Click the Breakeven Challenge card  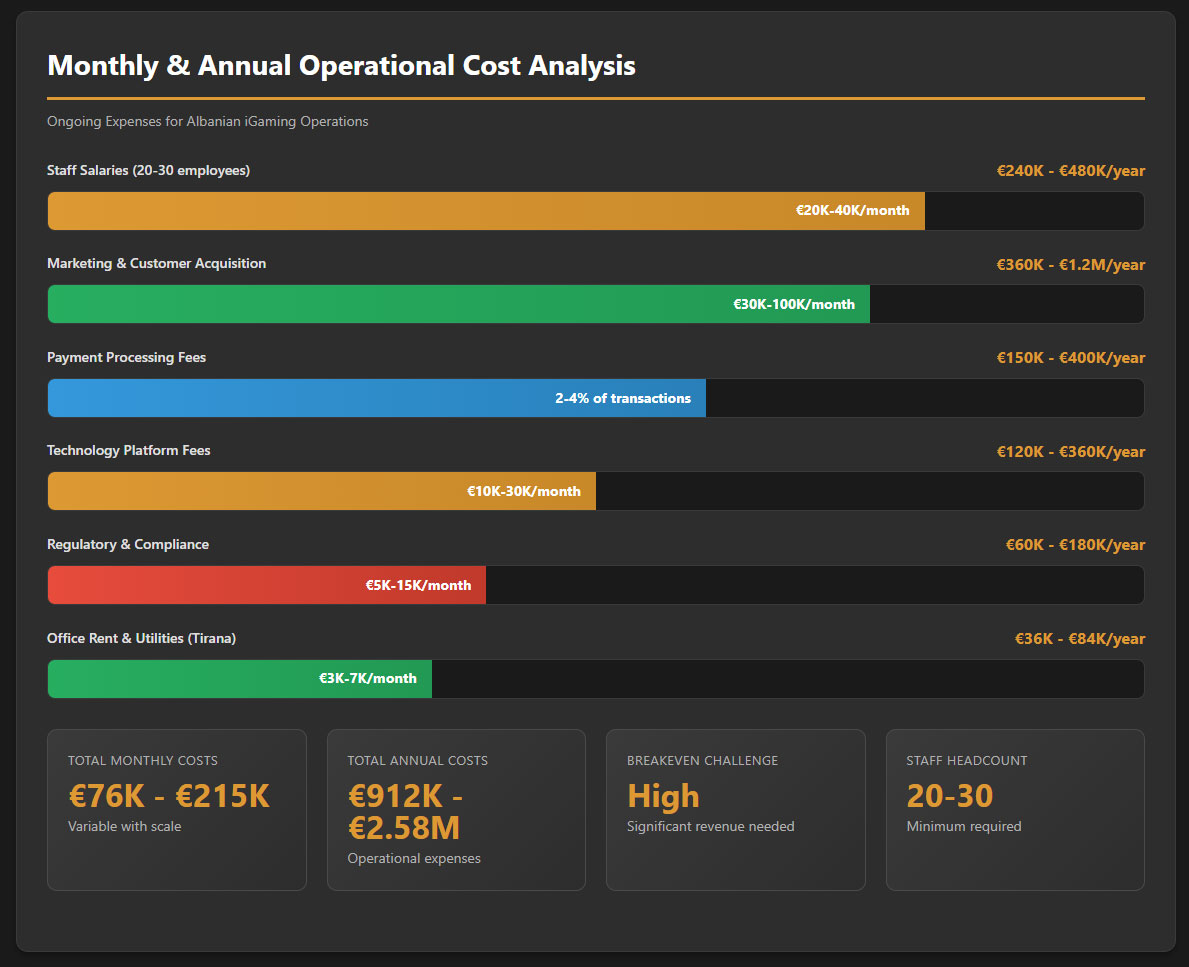pos(735,809)
